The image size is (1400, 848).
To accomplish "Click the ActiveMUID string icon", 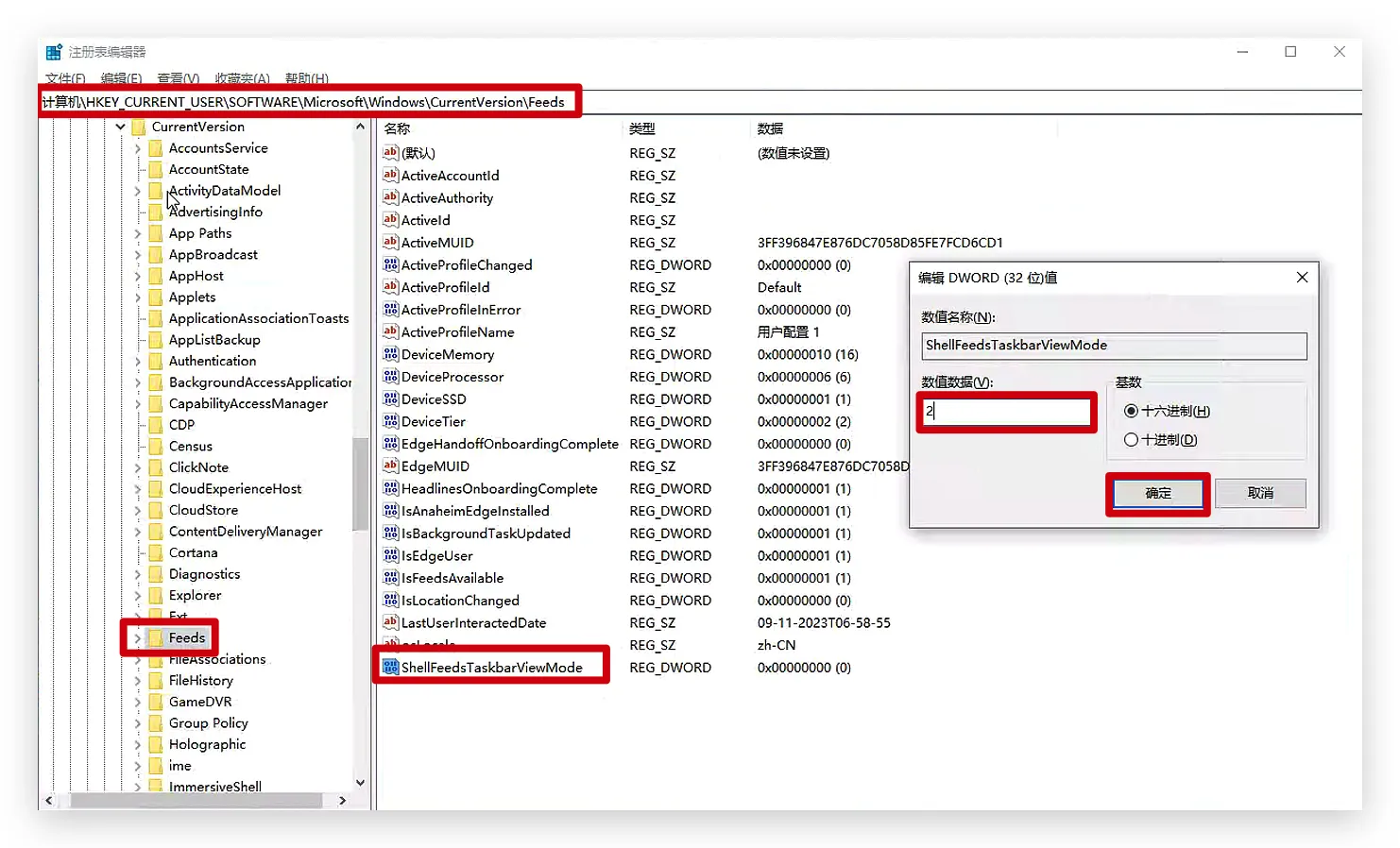I will 390,242.
